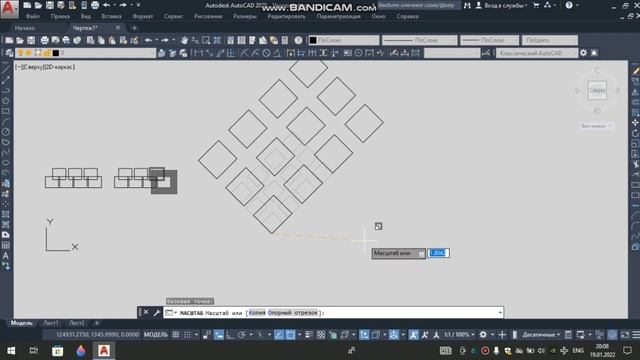Select the Trim scissors tool
The height and width of the screenshot is (360, 640).
[635, 164]
